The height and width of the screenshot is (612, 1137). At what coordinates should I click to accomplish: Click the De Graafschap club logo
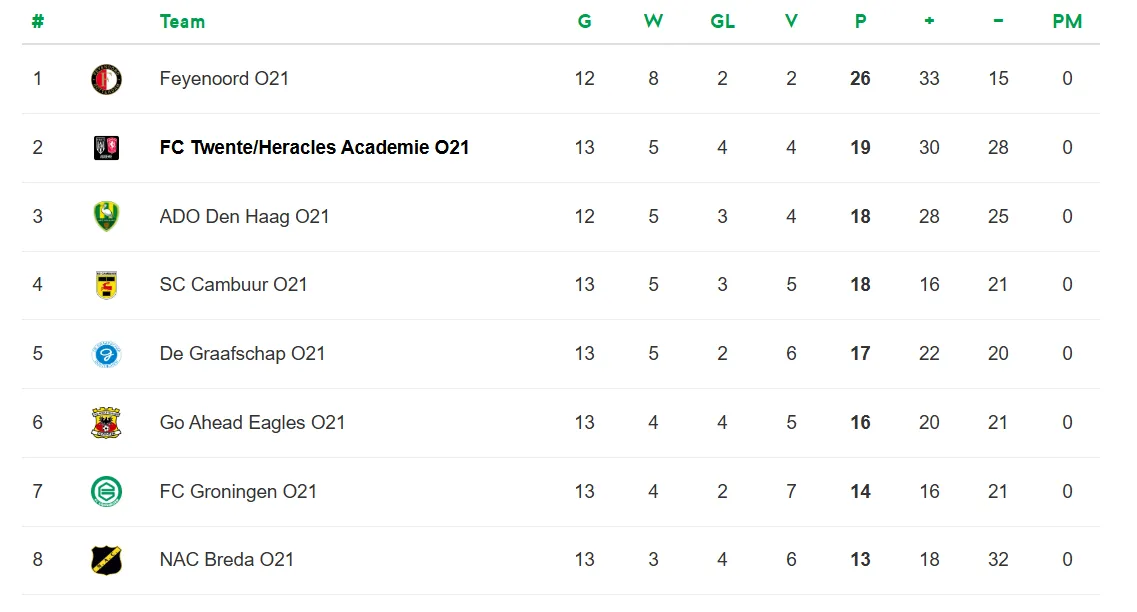tap(106, 354)
